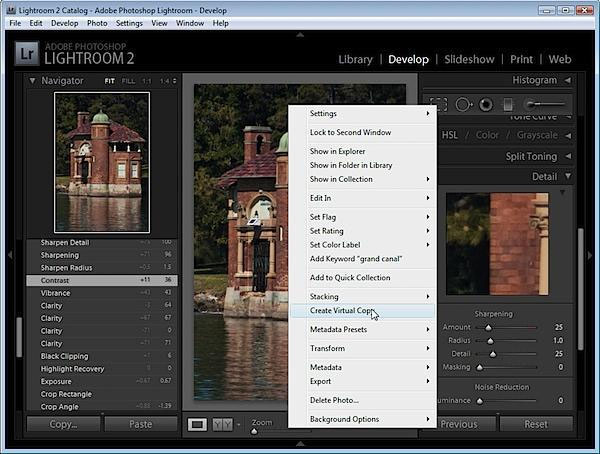This screenshot has width=600, height=454.
Task: Switch to Loupe view icon in toolbar
Action: 197,424
